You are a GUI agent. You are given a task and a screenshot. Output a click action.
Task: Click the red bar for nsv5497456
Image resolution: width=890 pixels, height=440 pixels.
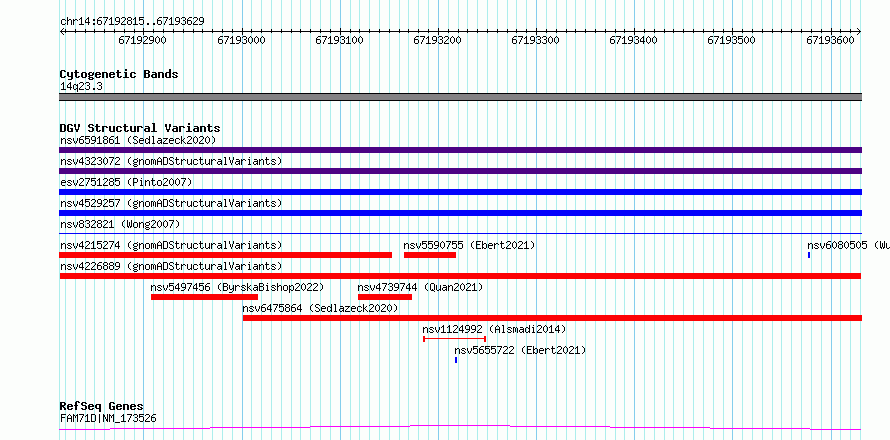[204, 297]
